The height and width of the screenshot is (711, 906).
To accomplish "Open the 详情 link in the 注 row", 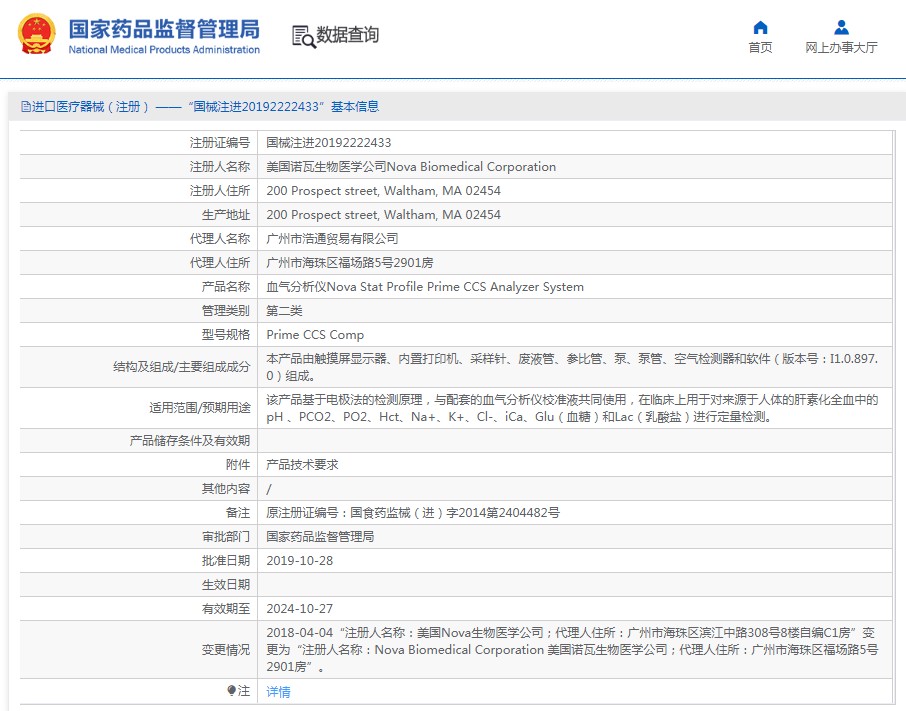I will 279,691.
